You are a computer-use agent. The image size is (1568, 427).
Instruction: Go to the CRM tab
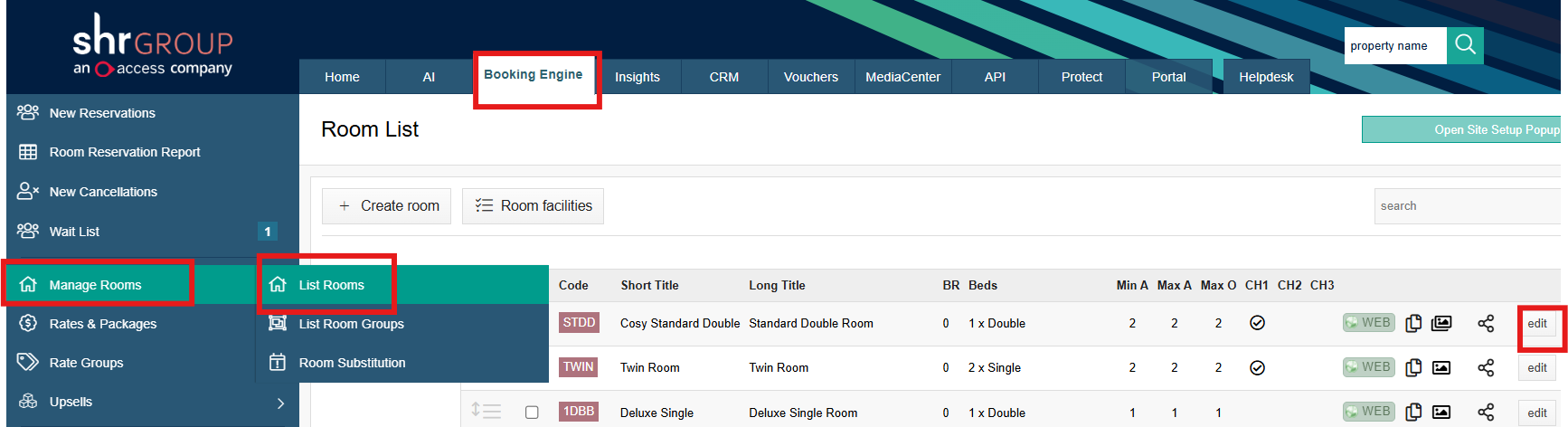724,77
